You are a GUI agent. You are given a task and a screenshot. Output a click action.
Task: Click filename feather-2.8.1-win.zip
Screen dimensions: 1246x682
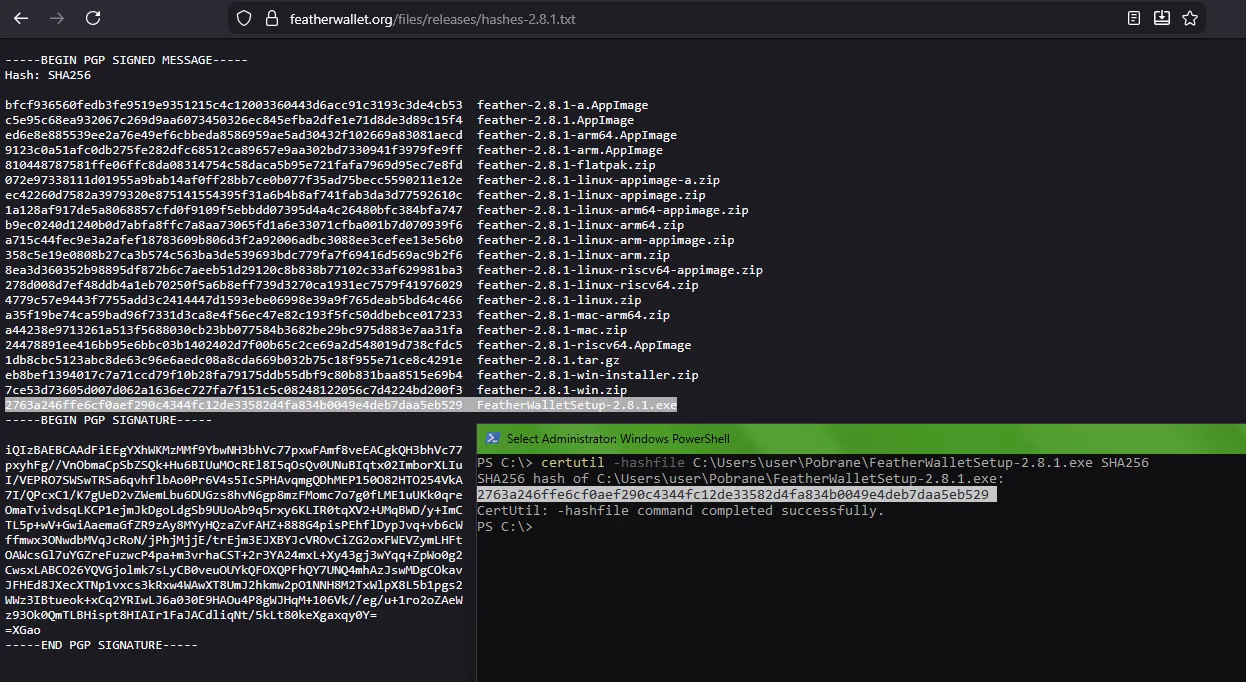pyautogui.click(x=552, y=390)
